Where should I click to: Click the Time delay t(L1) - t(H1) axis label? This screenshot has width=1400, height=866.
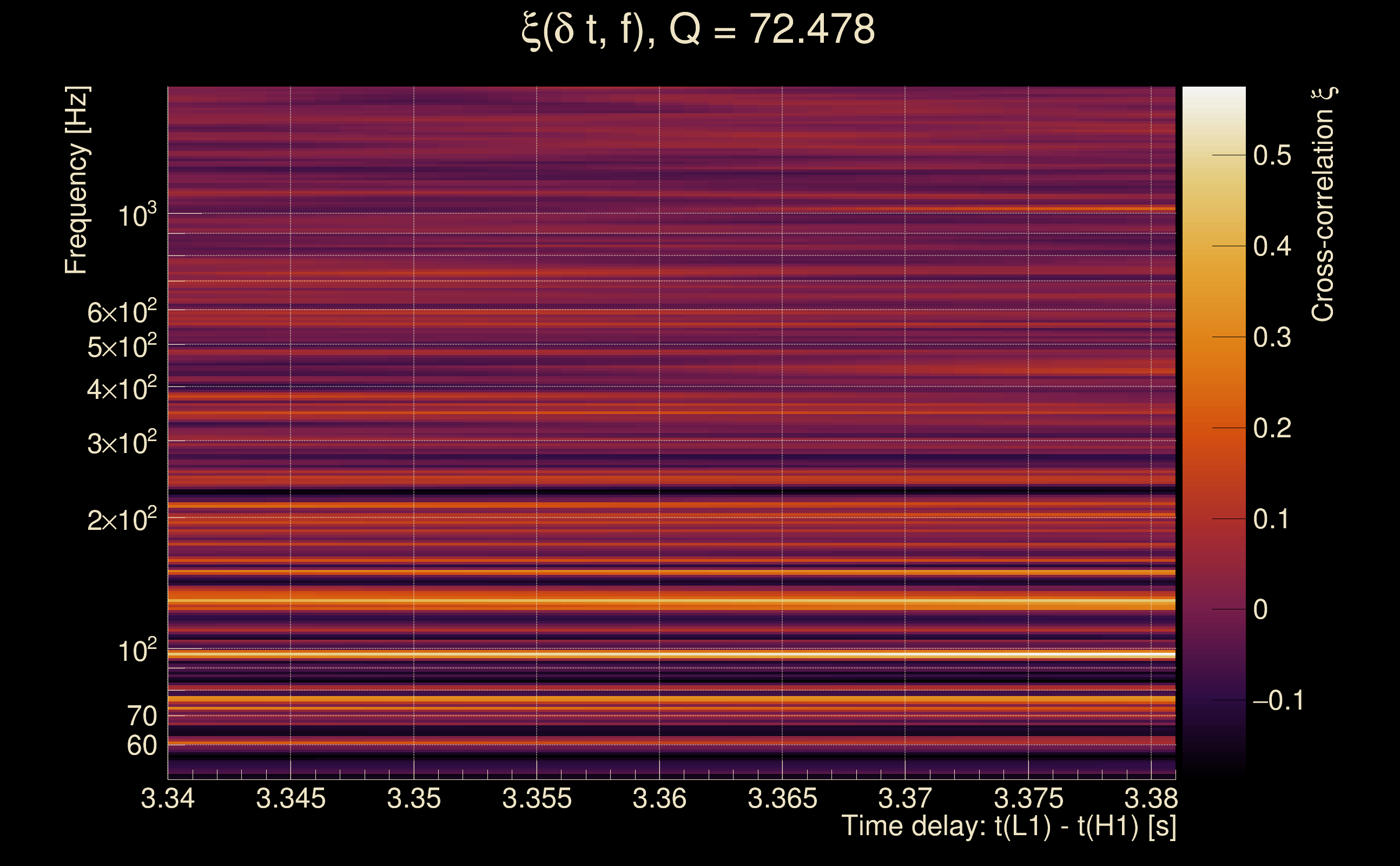(x=1008, y=826)
